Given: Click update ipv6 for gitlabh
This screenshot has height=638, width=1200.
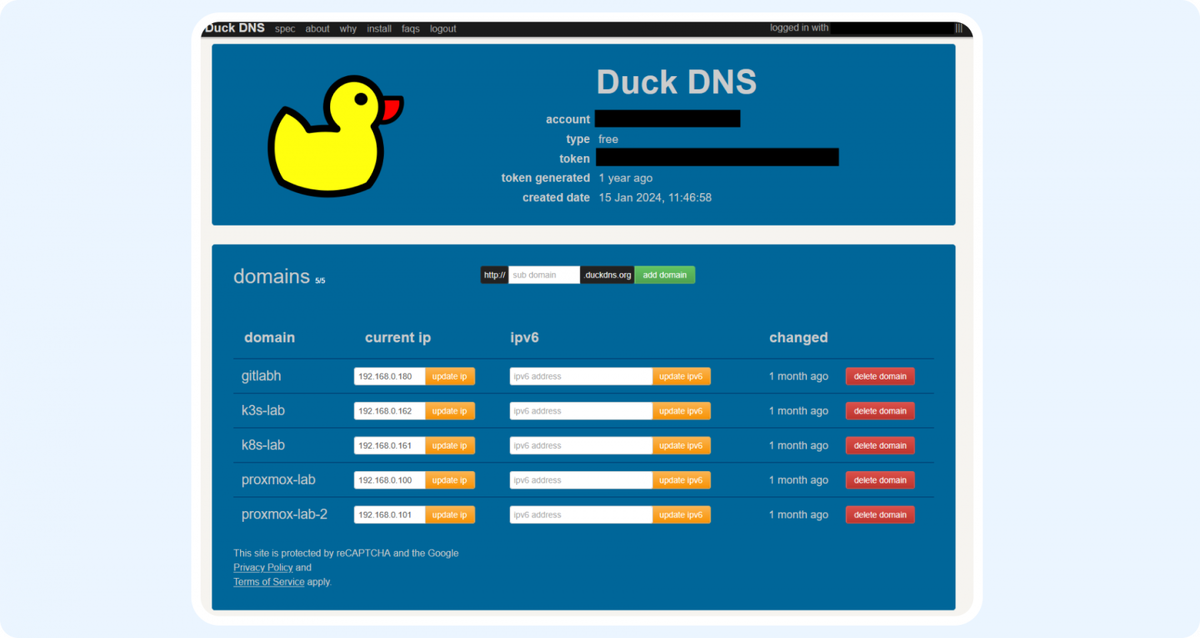Looking at the screenshot, I should (x=682, y=377).
